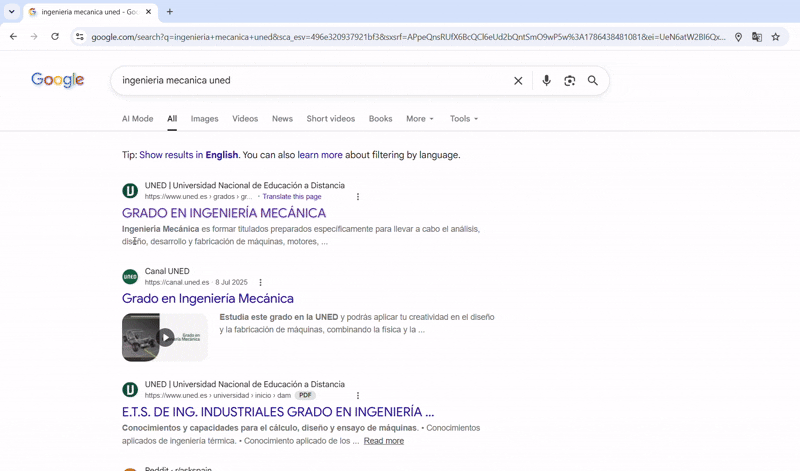Open the tab search chevron
This screenshot has height=471, width=800.
pos(12,11)
